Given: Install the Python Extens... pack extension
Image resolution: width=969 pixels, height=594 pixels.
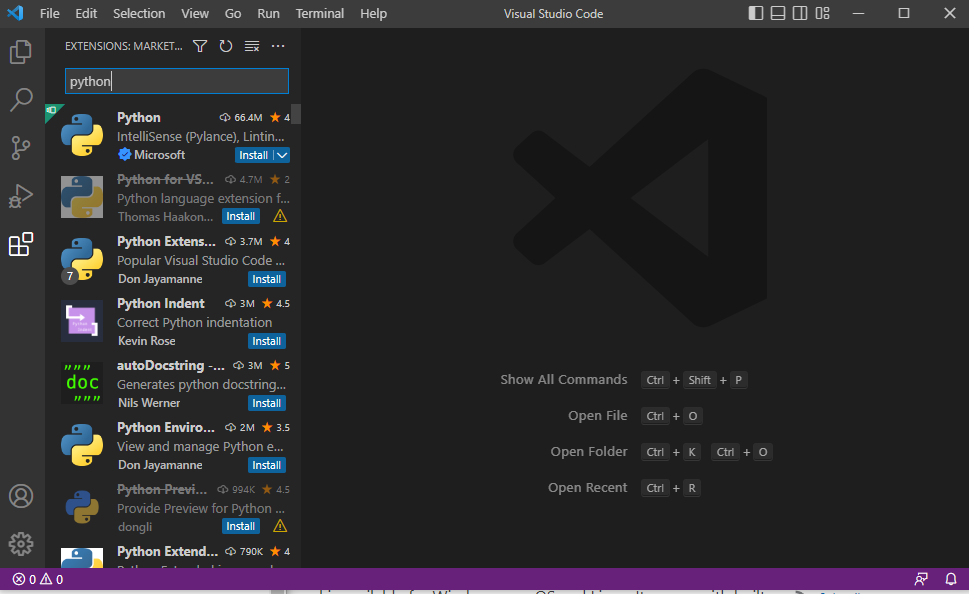Looking at the screenshot, I should (266, 279).
